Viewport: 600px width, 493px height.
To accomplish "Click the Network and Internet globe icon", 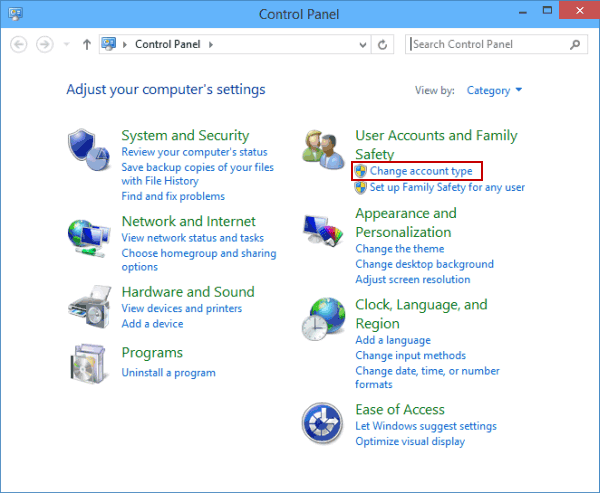I will coord(89,238).
